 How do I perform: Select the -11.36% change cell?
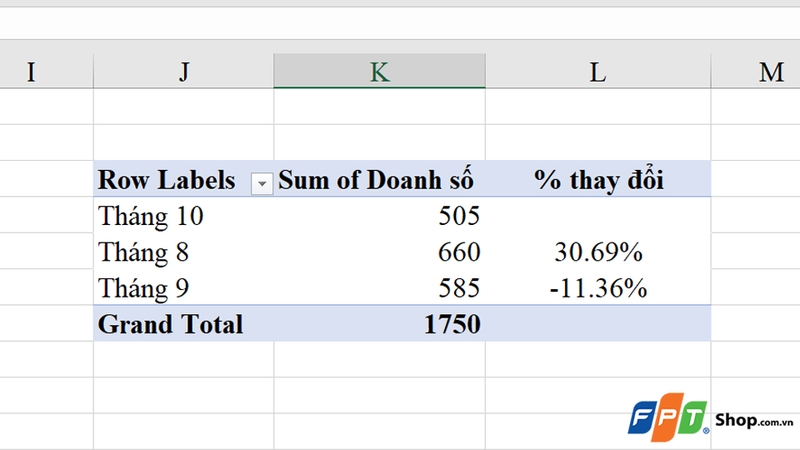[598, 288]
